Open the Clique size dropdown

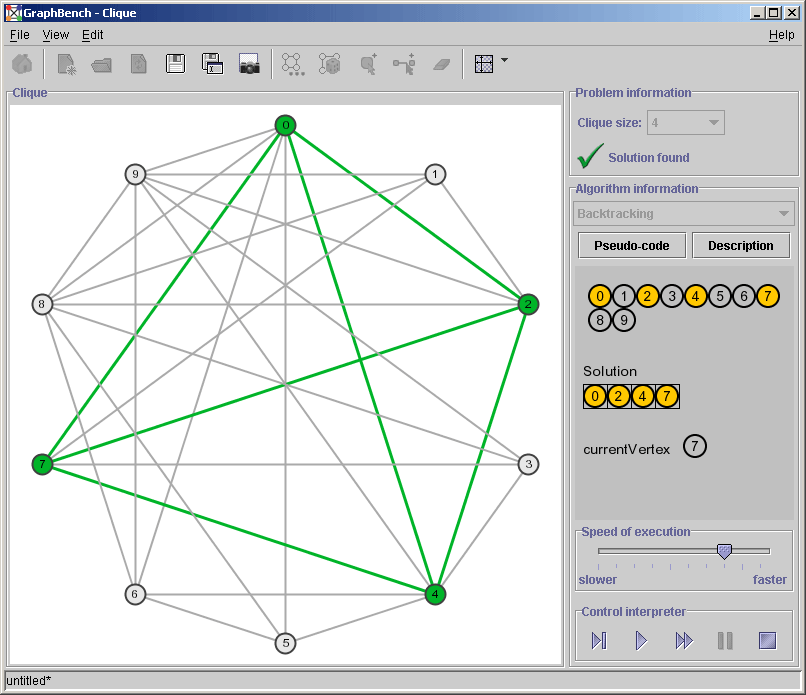click(x=686, y=123)
